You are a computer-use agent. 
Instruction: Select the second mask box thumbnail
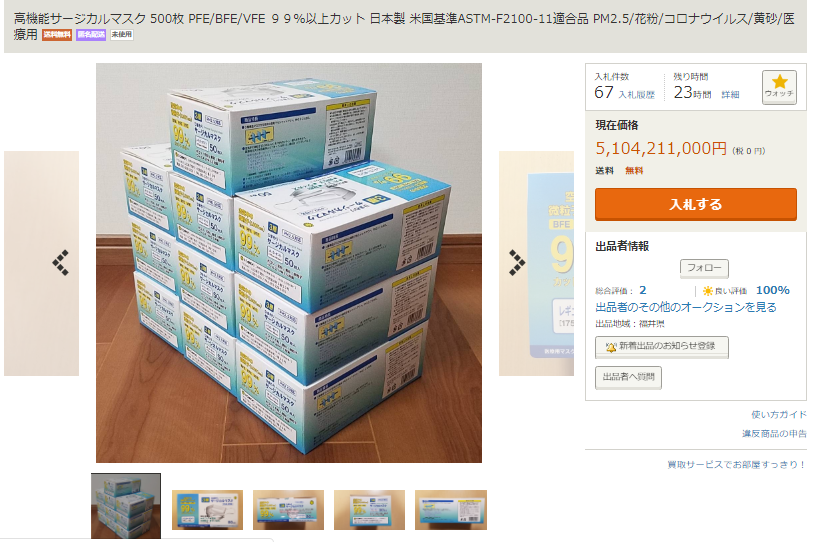click(207, 510)
